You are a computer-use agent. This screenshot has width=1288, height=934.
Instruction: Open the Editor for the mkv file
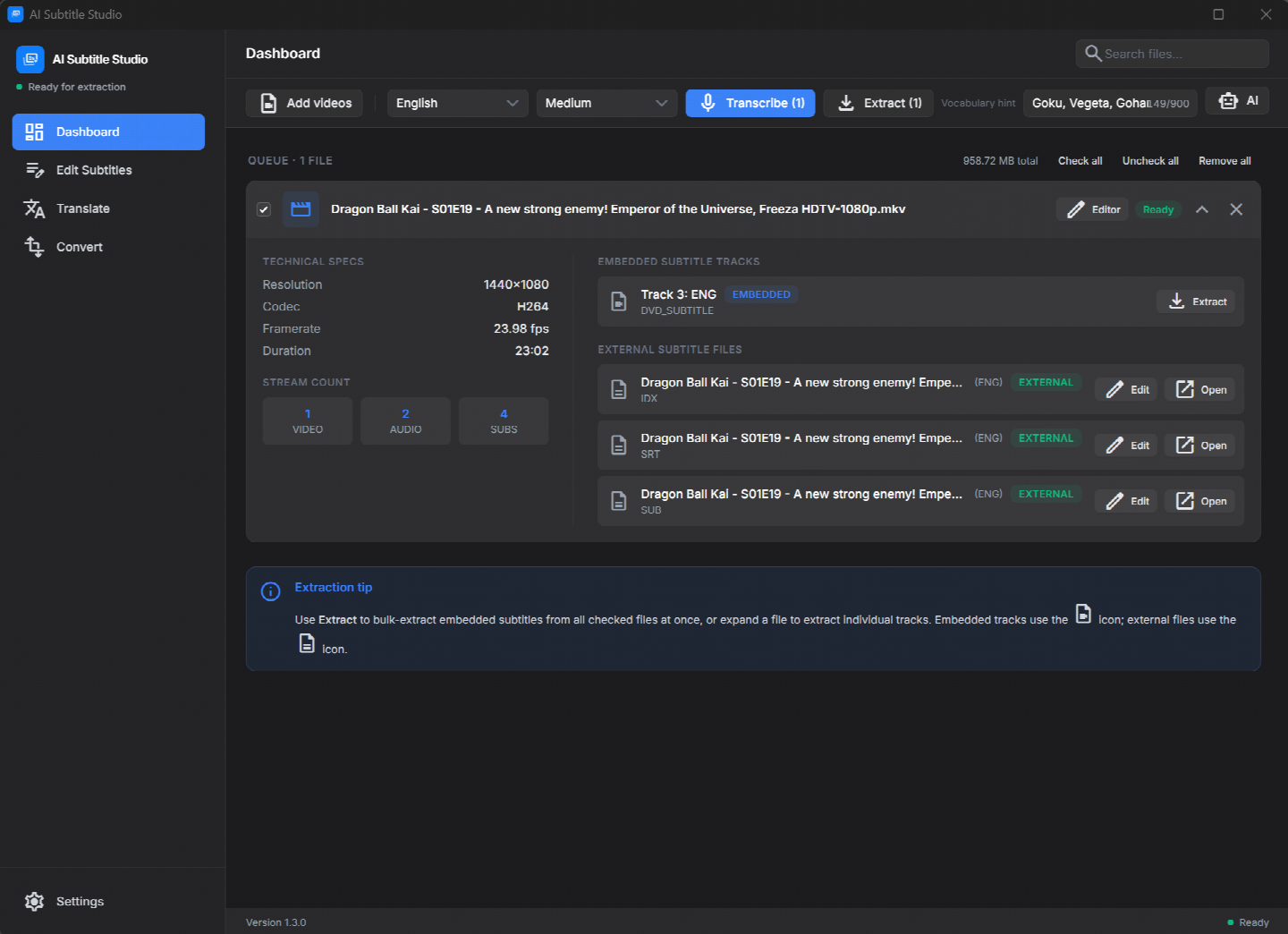1092,209
